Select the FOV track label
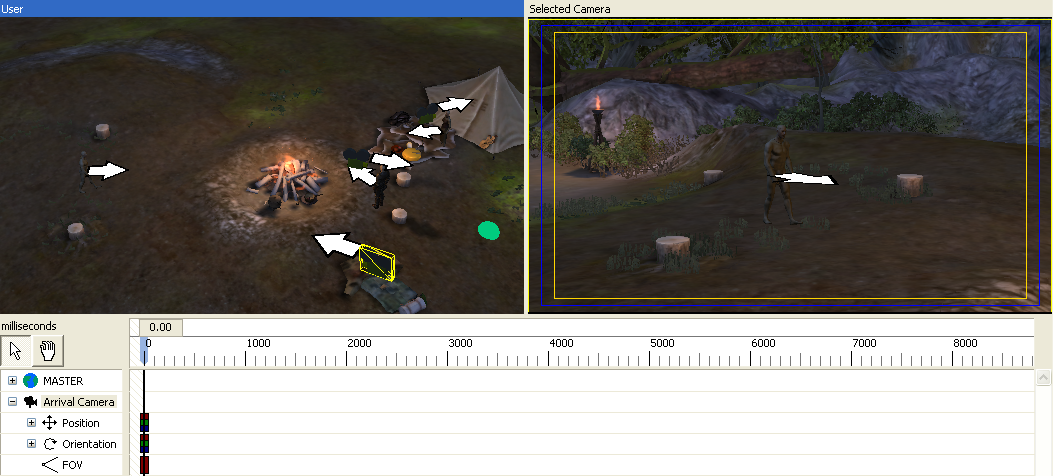The height and width of the screenshot is (476, 1053). coord(74,465)
